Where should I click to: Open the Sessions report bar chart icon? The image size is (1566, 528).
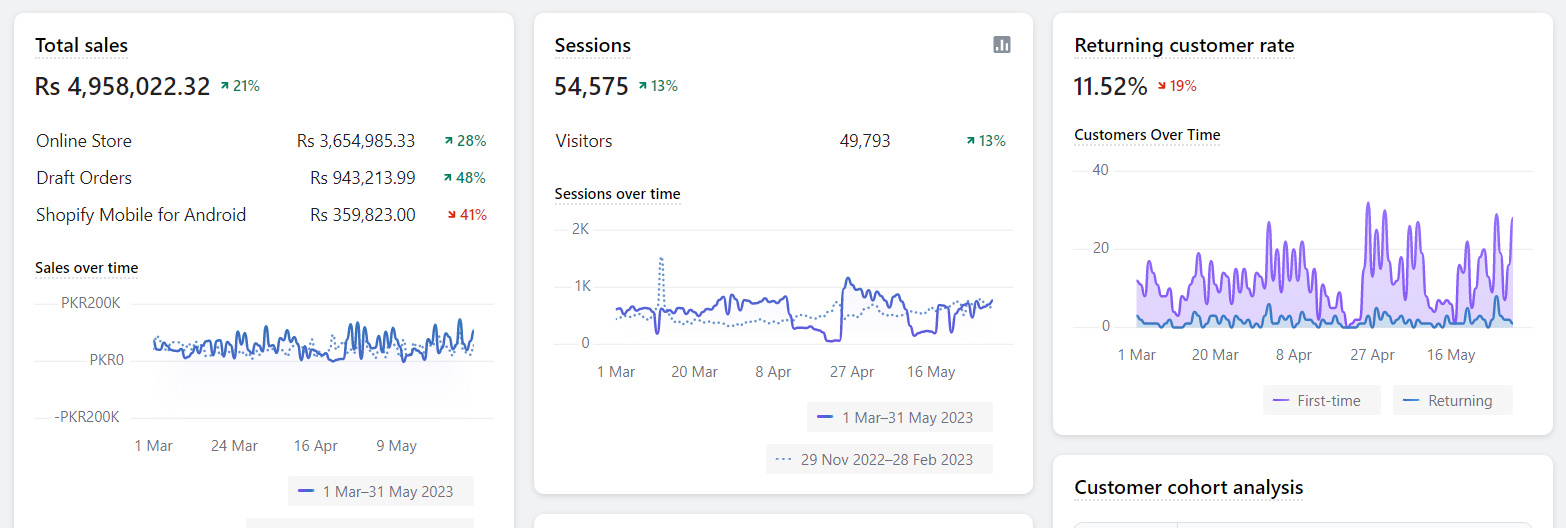tap(1001, 45)
